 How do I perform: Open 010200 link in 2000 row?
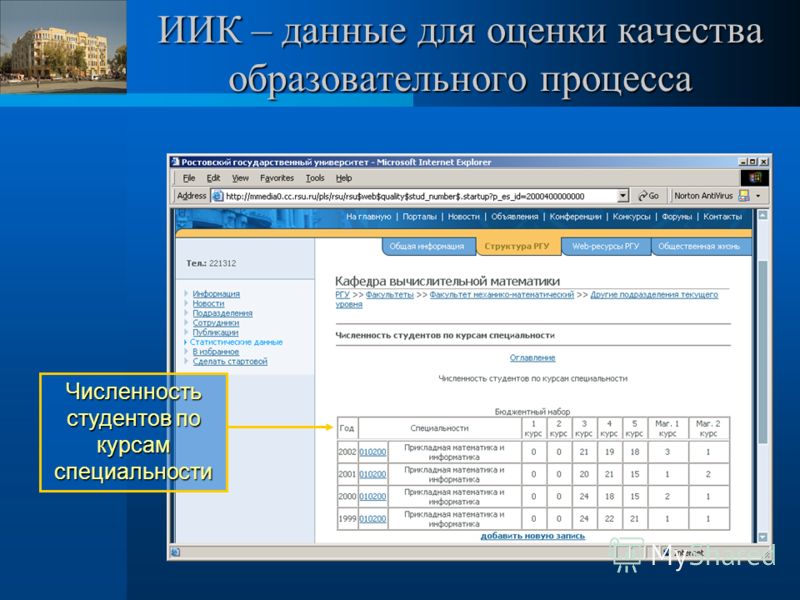click(373, 497)
